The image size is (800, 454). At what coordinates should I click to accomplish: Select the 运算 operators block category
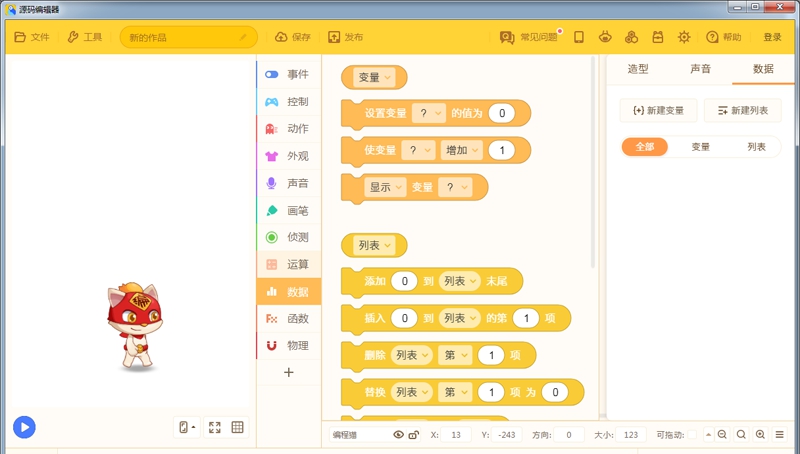[289, 264]
